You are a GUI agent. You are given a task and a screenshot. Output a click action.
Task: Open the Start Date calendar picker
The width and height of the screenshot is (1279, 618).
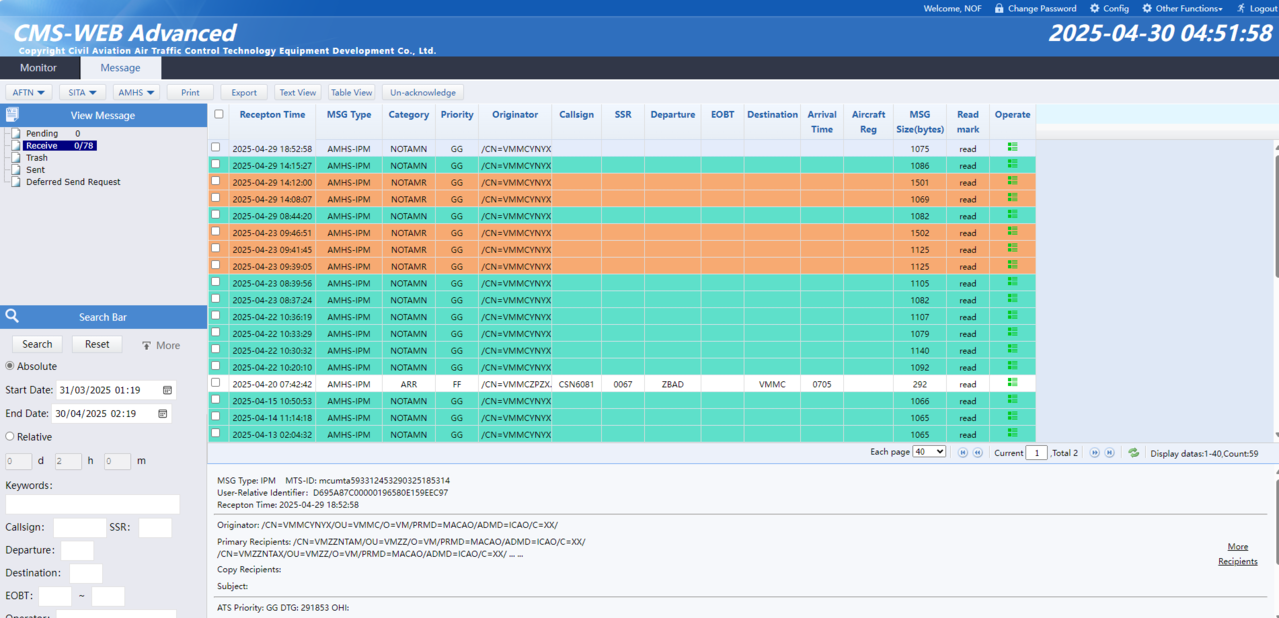coord(167,390)
